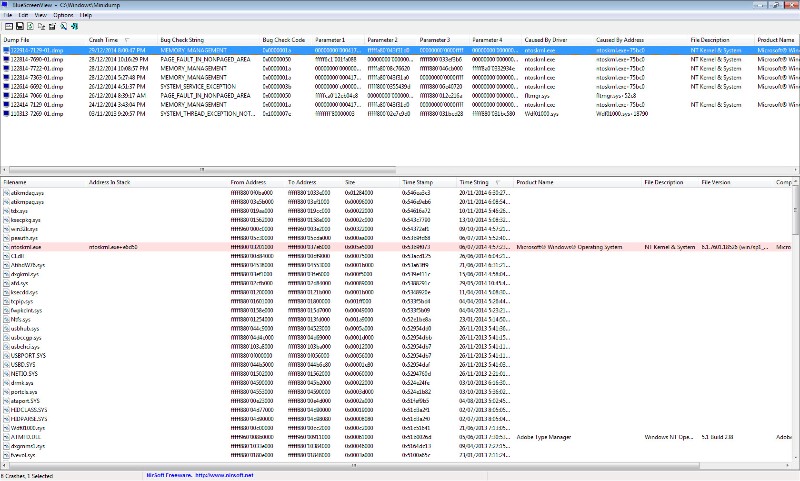Click the upper pane horizontal scrollbar
The width and height of the screenshot is (800, 481).
pos(300,171)
